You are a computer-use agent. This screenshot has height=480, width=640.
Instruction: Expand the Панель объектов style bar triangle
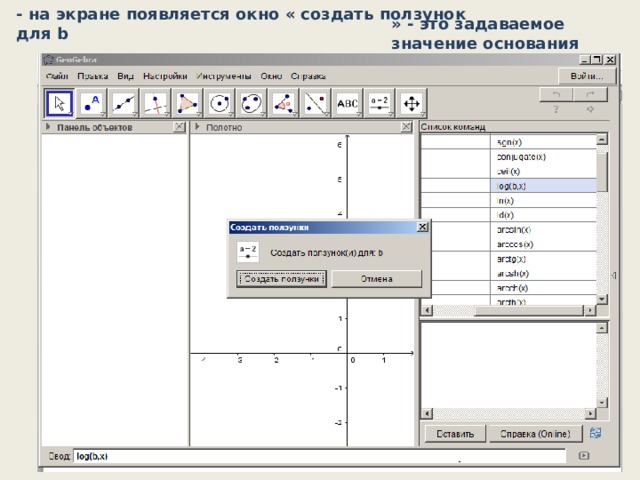pyautogui.click(x=48, y=127)
